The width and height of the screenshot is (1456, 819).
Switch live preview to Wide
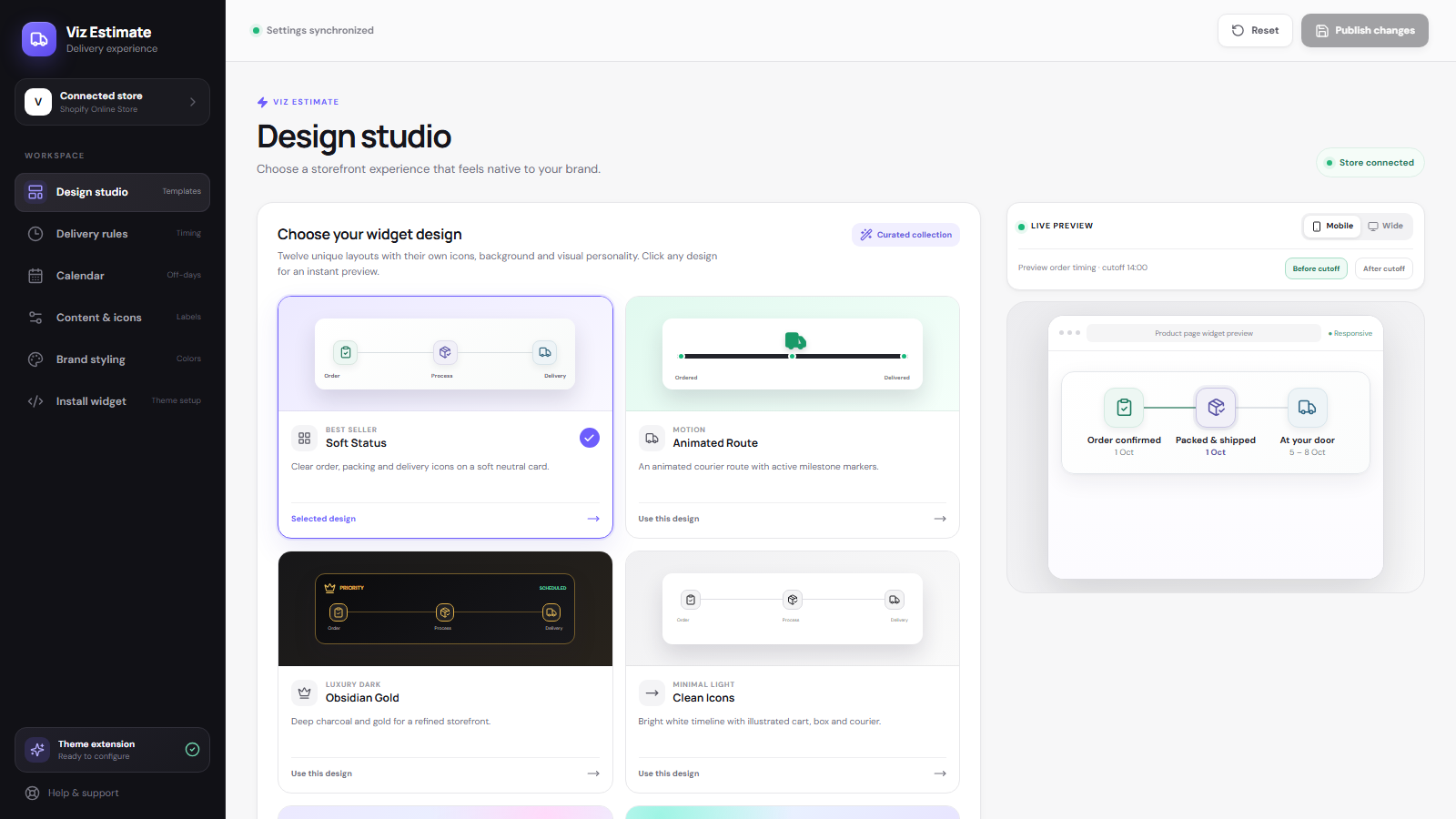(1386, 226)
